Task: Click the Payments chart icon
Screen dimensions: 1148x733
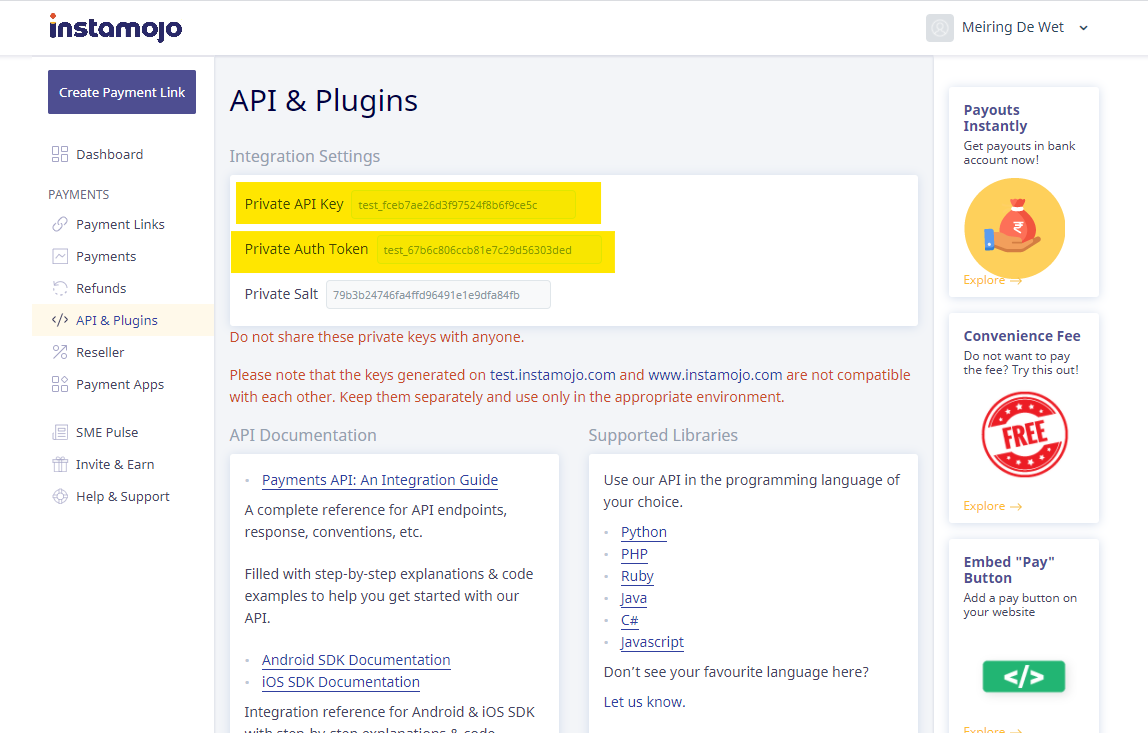Action: [60, 256]
